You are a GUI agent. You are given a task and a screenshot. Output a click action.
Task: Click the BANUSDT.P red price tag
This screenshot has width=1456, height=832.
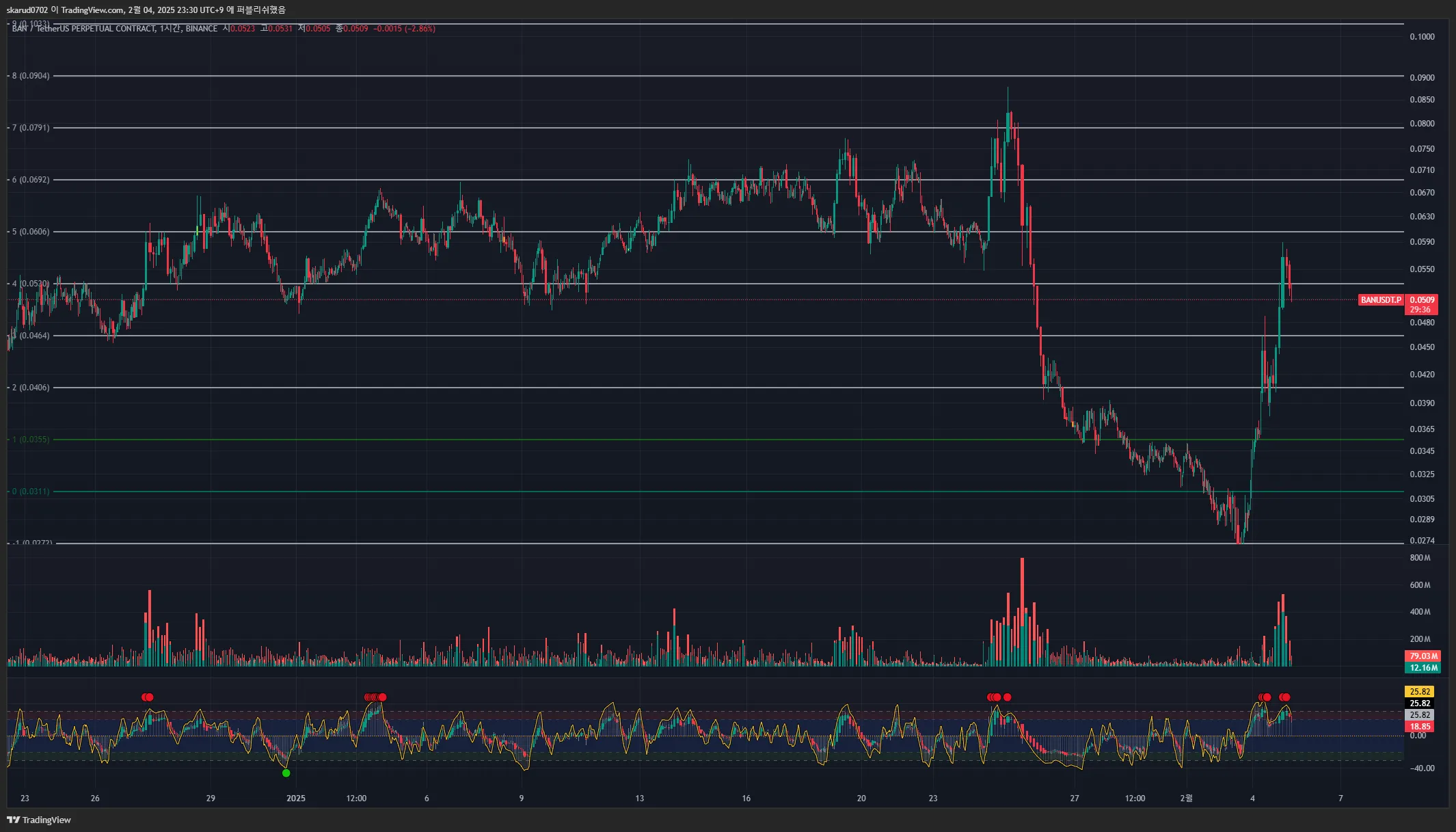(x=1381, y=300)
